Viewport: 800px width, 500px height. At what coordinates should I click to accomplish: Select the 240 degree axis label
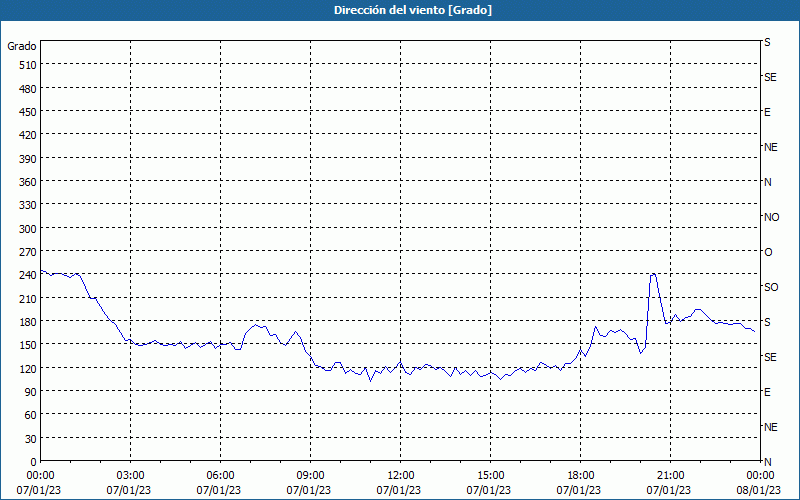[x=28, y=275]
